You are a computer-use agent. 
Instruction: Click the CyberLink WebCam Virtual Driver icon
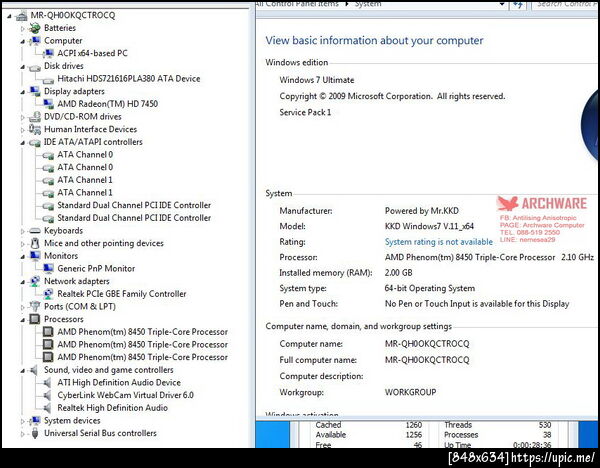[x=47, y=395]
